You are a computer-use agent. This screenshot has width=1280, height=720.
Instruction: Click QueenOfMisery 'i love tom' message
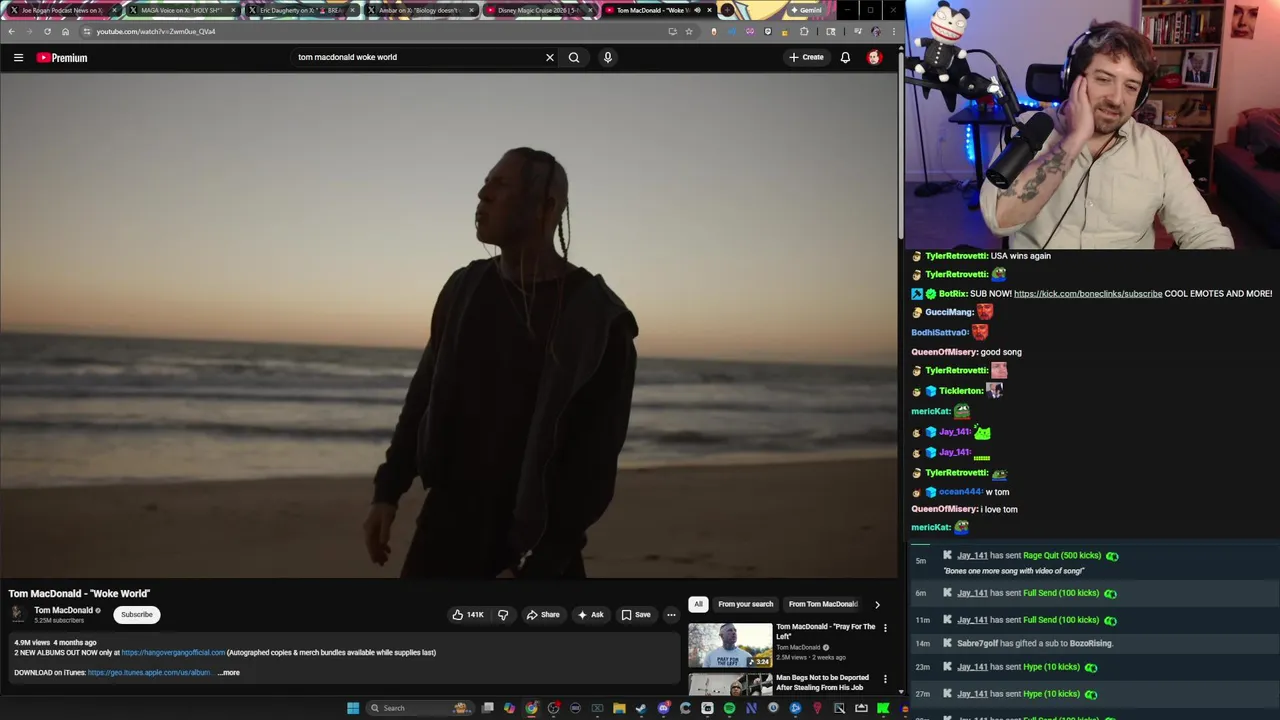[x=964, y=510]
